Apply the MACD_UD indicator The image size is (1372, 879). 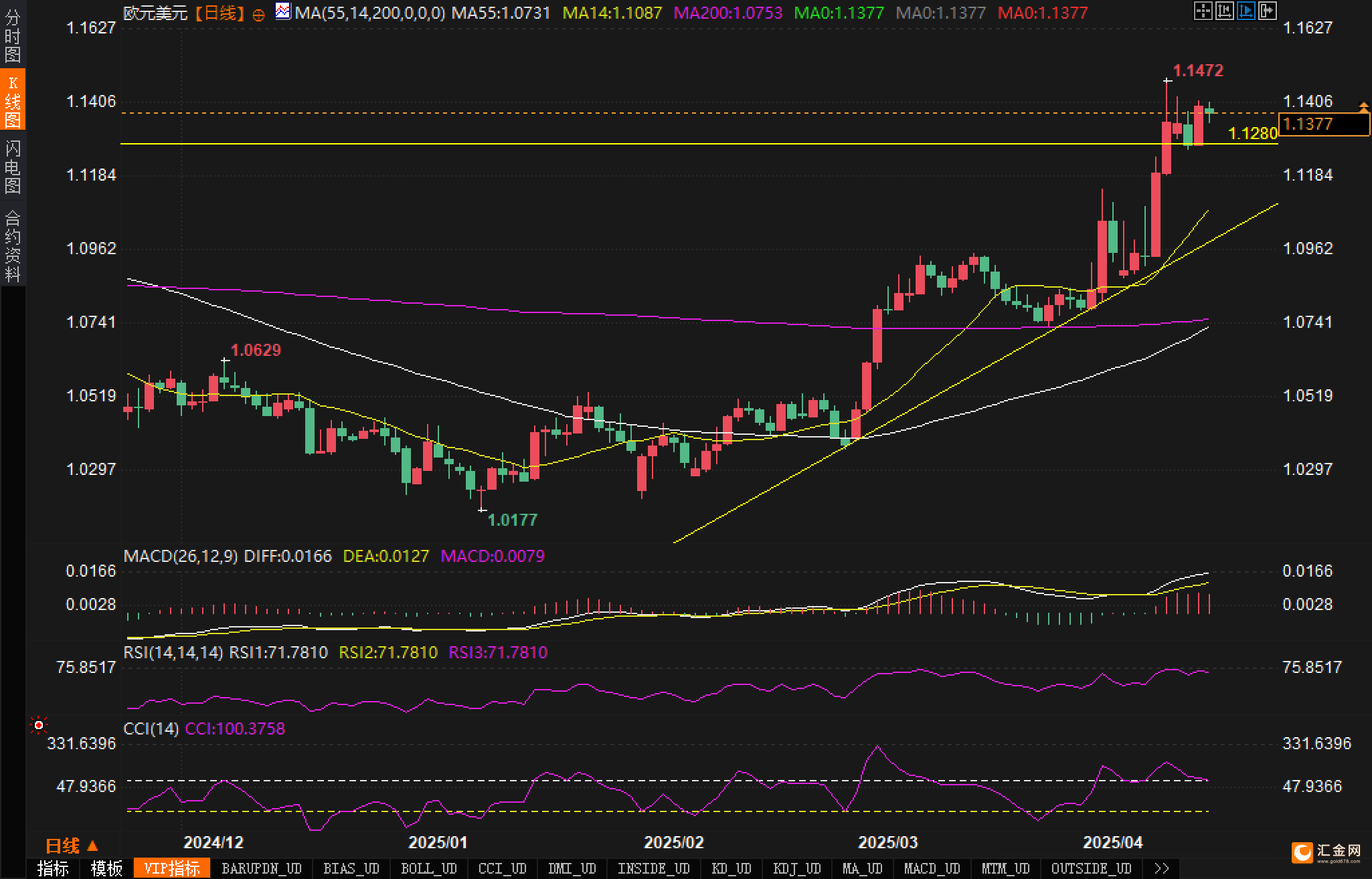(932, 868)
